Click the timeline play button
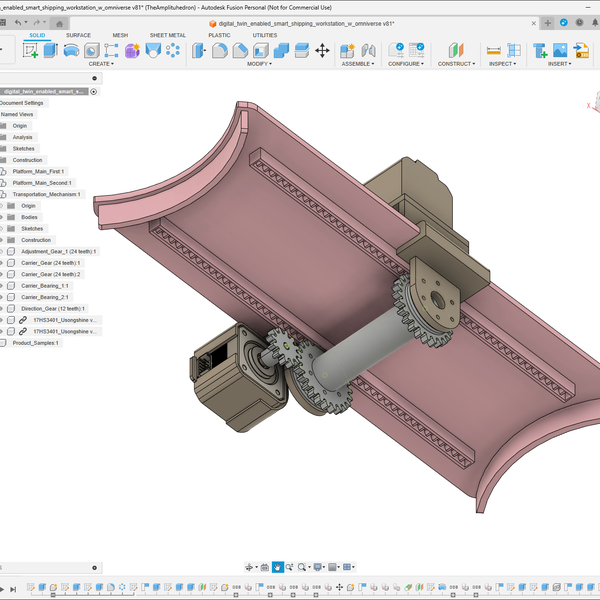Screen dimensions: 600x600 pos(3,589)
